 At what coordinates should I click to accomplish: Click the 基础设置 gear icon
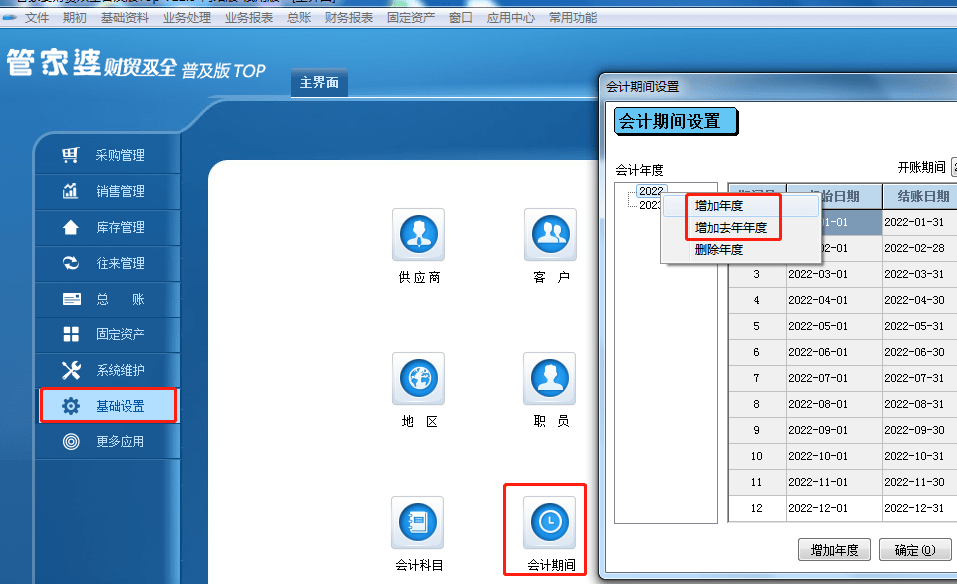click(x=71, y=406)
